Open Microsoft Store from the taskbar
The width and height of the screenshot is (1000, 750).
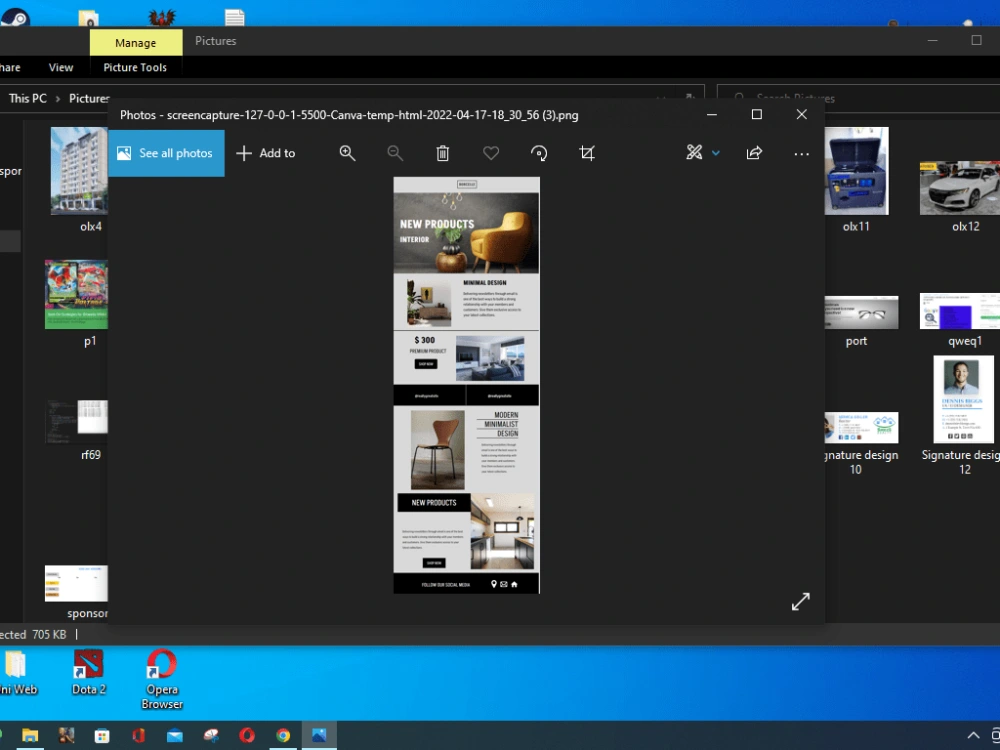(x=102, y=735)
